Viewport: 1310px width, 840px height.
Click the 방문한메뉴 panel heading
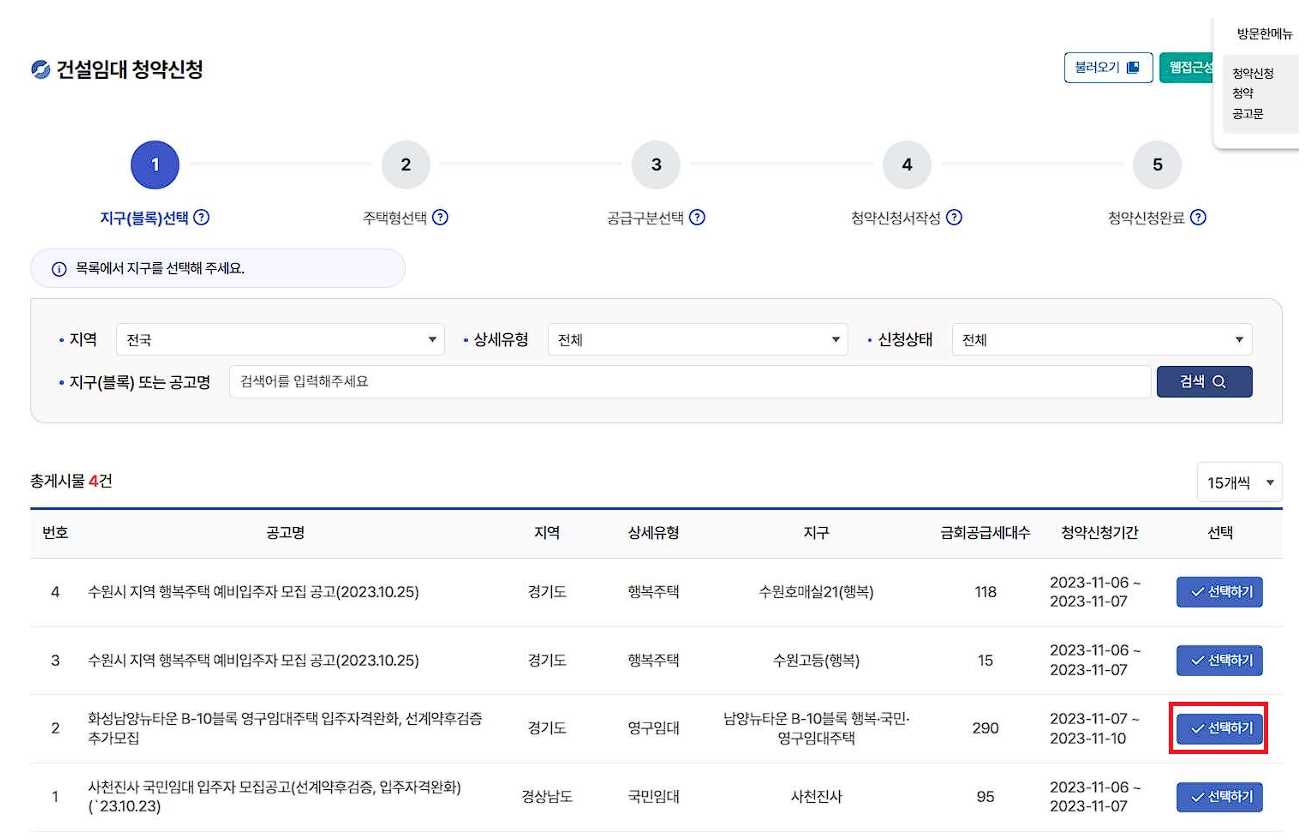[x=1265, y=34]
